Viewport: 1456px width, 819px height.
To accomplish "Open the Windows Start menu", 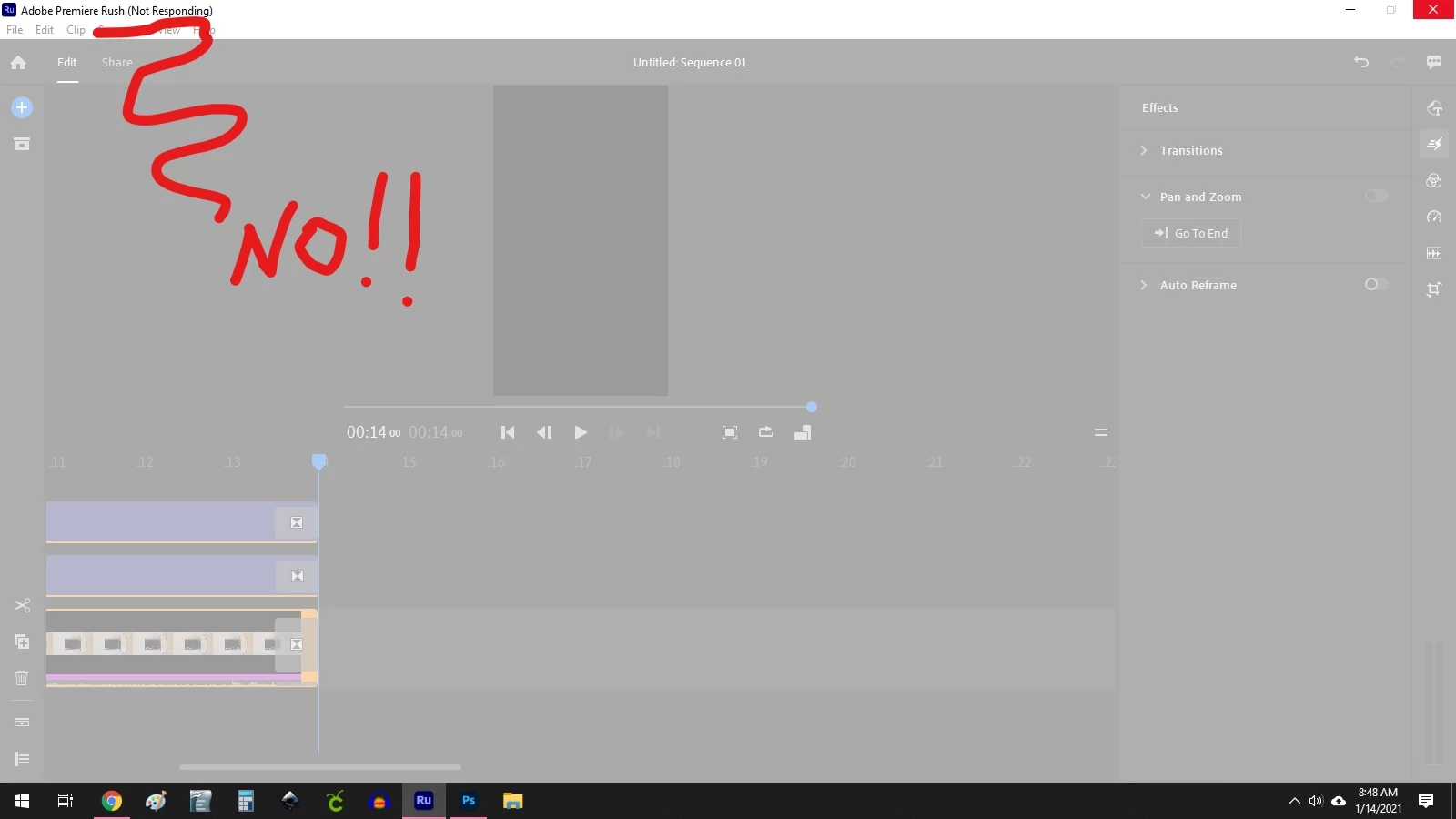I will pos(22,801).
